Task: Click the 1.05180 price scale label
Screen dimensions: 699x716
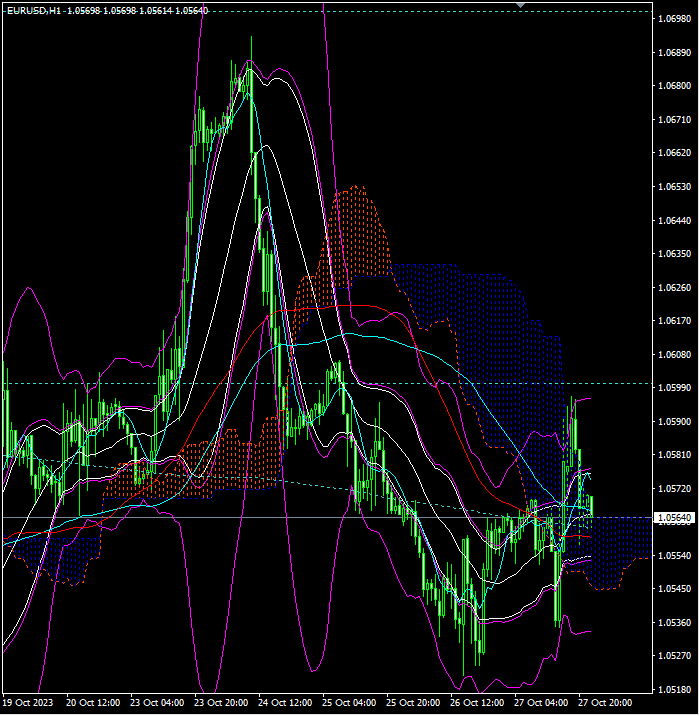Action: tap(674, 690)
